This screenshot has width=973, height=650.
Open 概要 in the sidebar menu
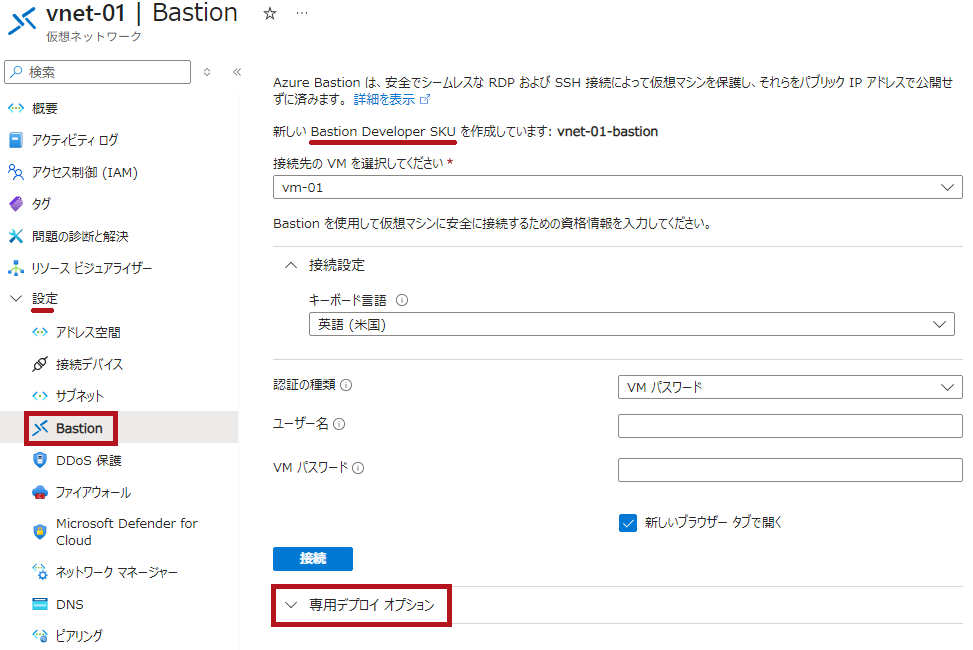click(x=45, y=108)
